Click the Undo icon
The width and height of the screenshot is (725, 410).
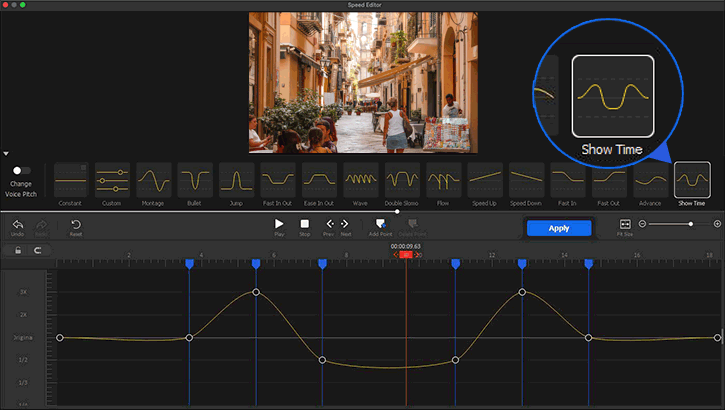pos(18,225)
